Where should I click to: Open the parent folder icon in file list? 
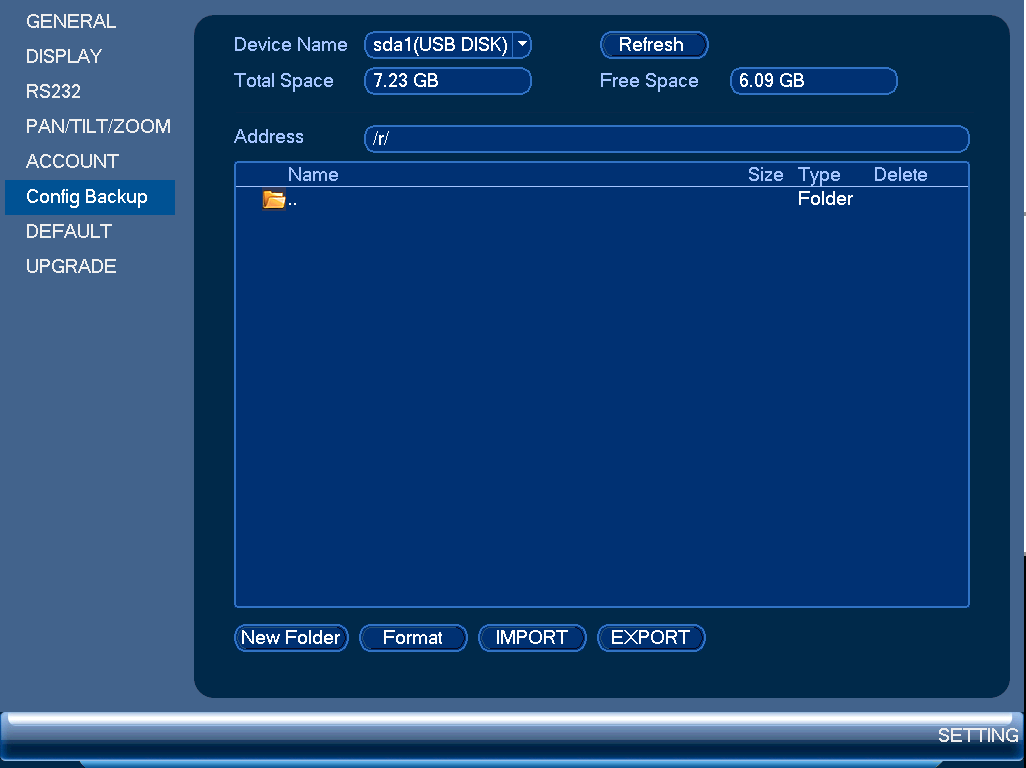[x=274, y=199]
